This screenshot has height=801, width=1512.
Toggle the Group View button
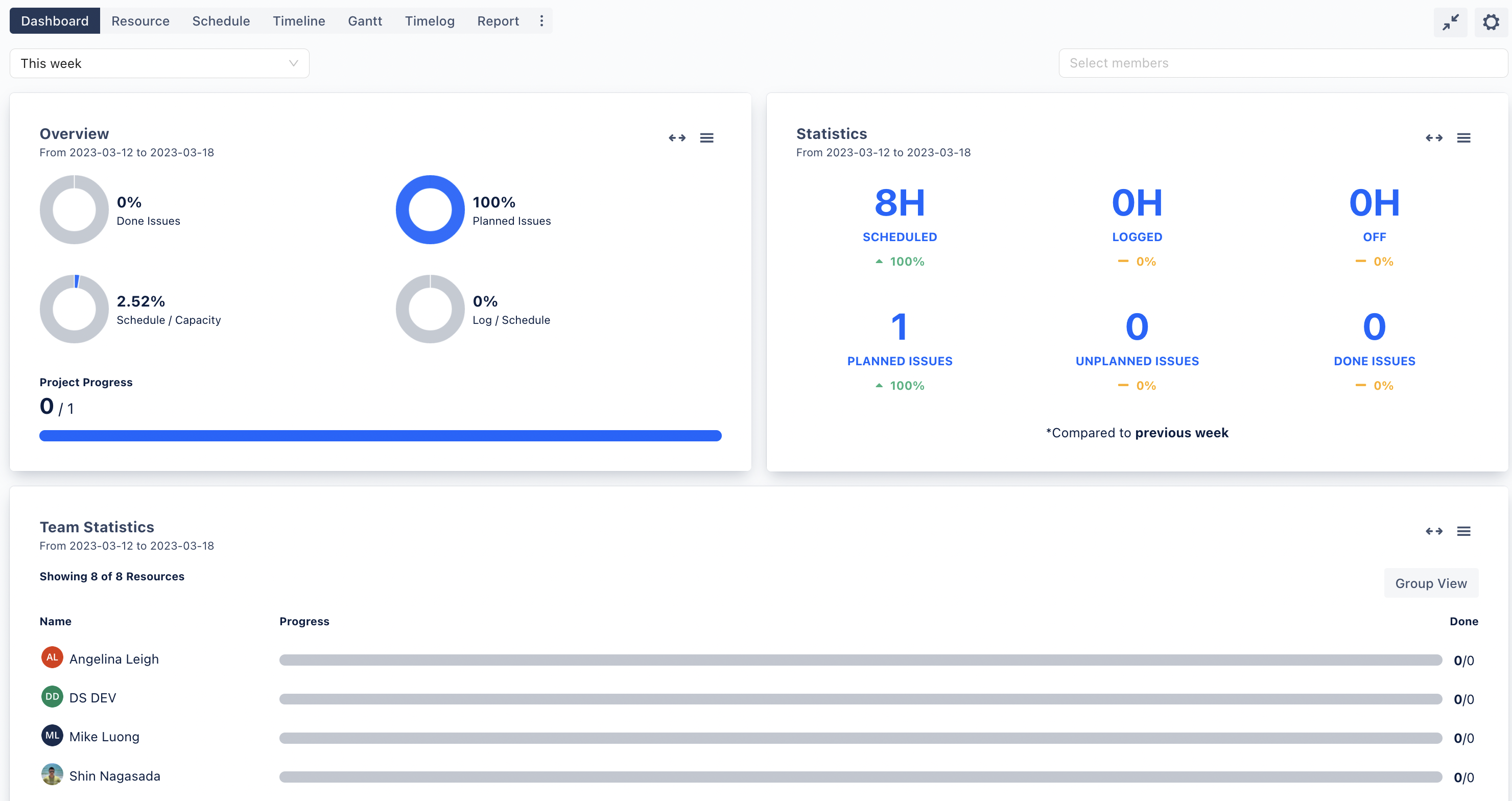[x=1430, y=583]
